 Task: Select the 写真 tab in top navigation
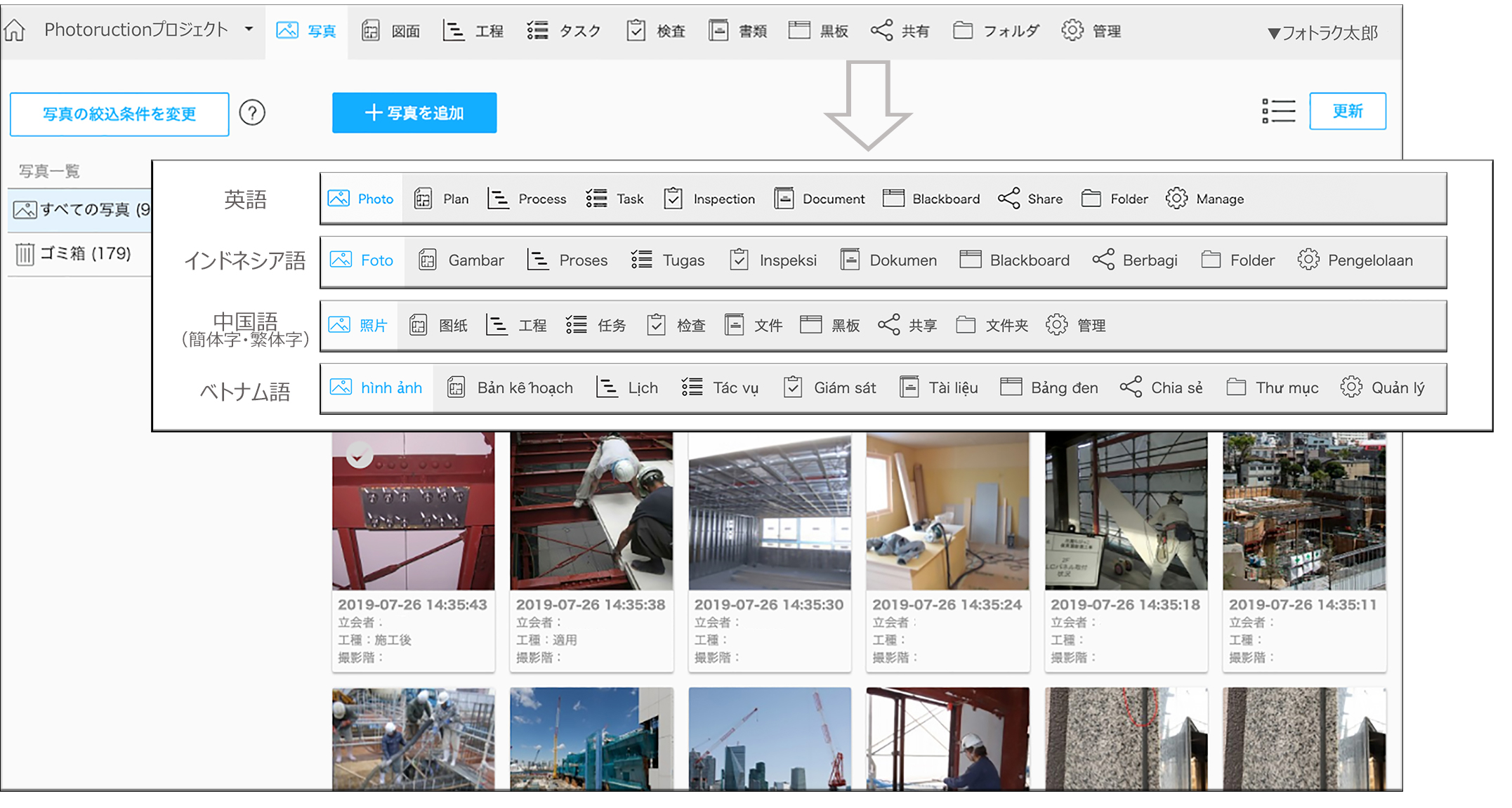[x=306, y=31]
